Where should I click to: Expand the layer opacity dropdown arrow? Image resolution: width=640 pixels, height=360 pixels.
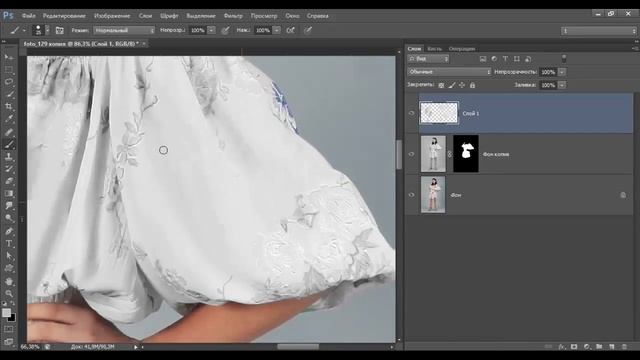[x=562, y=72]
